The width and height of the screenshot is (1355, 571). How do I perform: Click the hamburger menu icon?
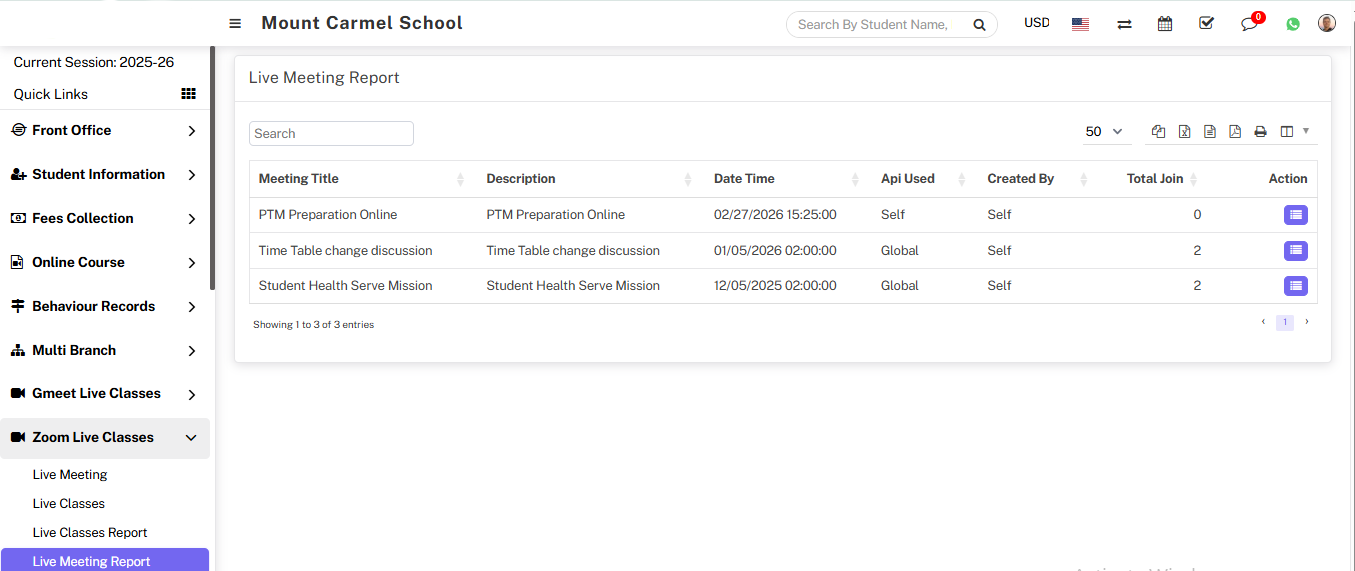(235, 24)
